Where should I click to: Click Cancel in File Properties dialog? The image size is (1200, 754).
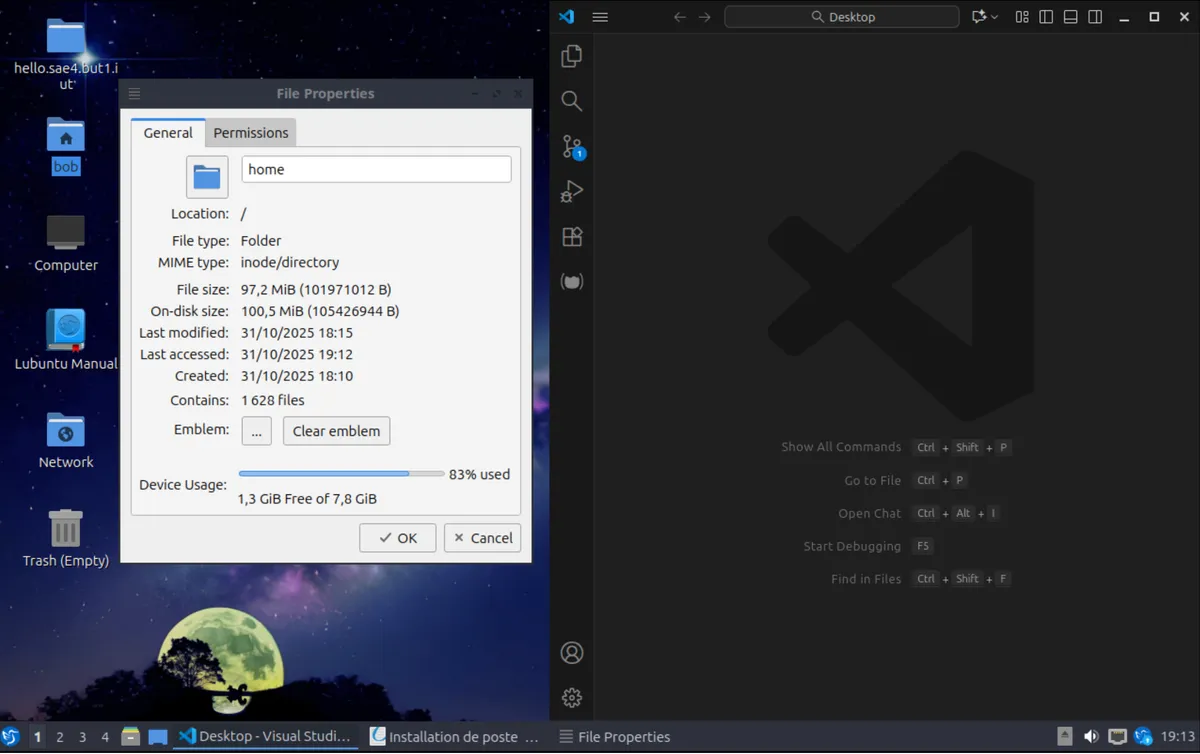click(483, 538)
